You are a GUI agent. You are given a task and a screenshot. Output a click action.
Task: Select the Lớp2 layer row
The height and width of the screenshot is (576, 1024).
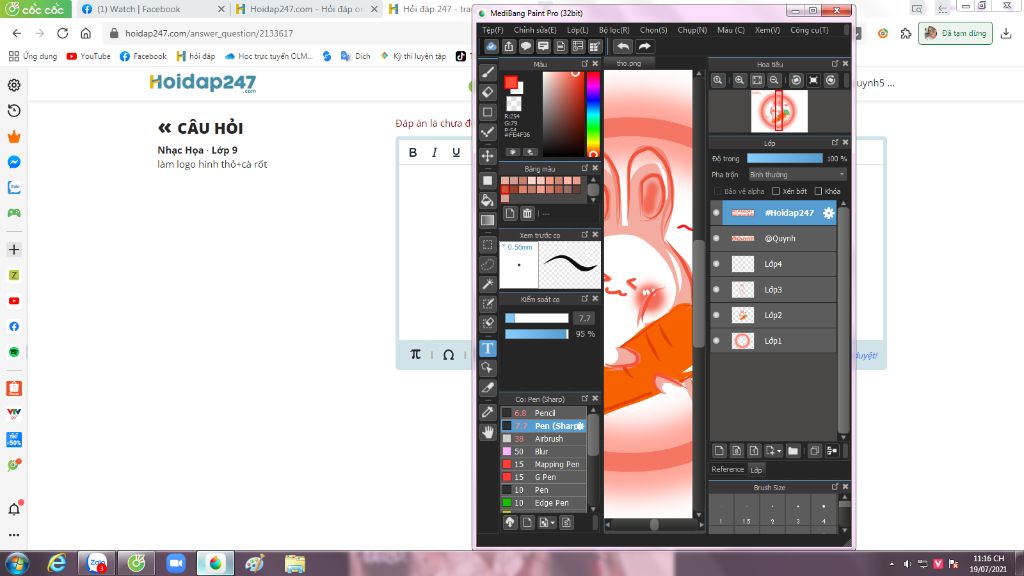click(774, 315)
